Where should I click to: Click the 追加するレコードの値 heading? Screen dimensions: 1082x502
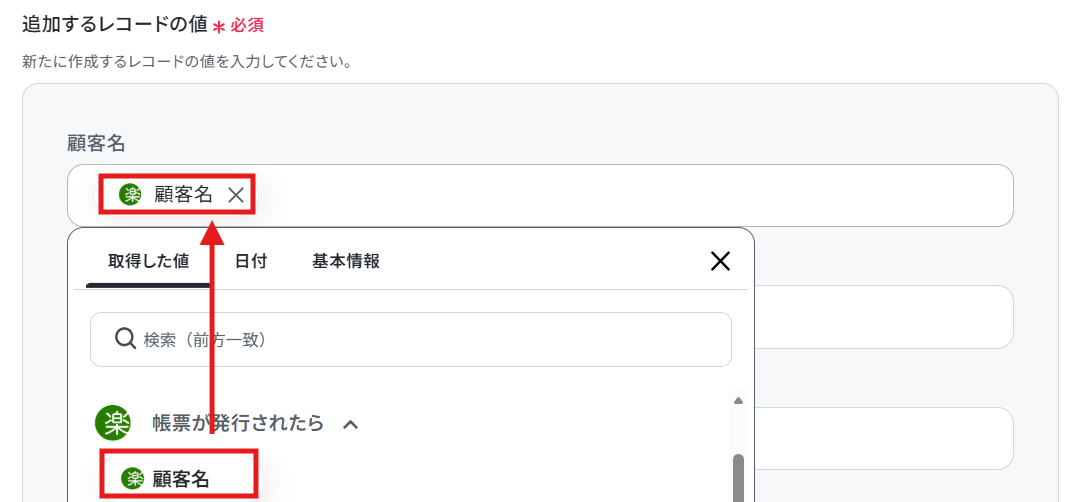[x=115, y=25]
